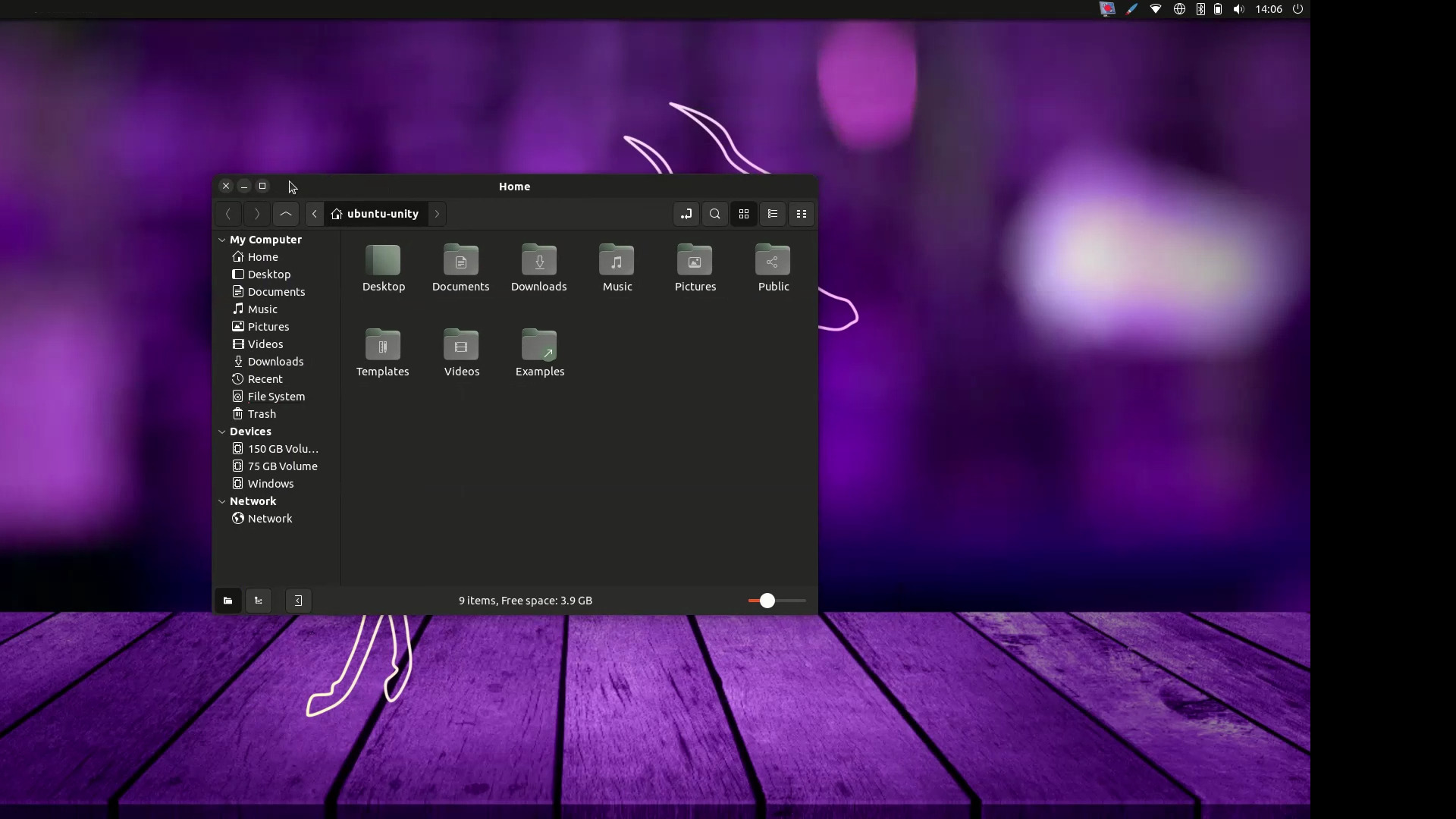Switch to list view
Viewport: 1456px width, 819px height.
772,214
